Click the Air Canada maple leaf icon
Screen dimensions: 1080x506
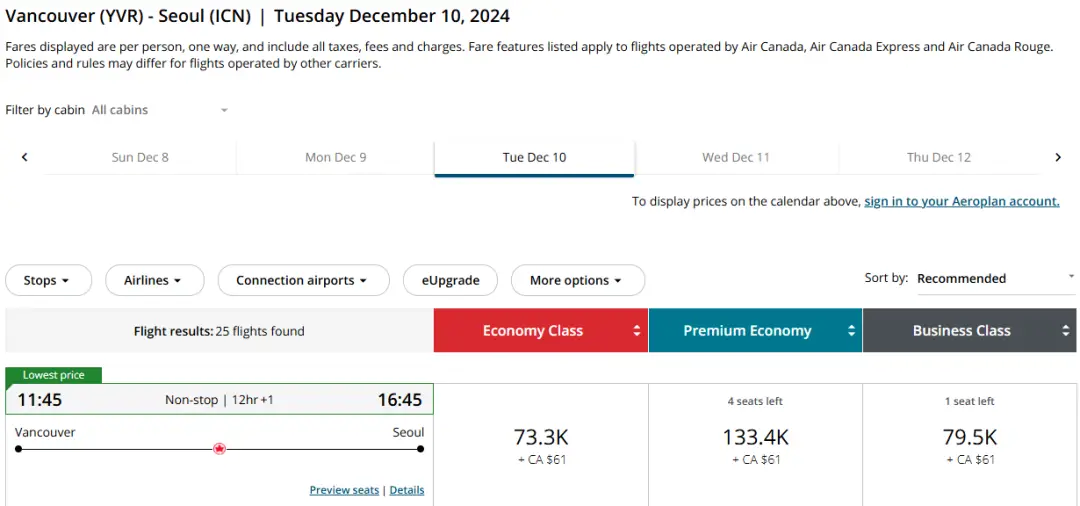(219, 449)
